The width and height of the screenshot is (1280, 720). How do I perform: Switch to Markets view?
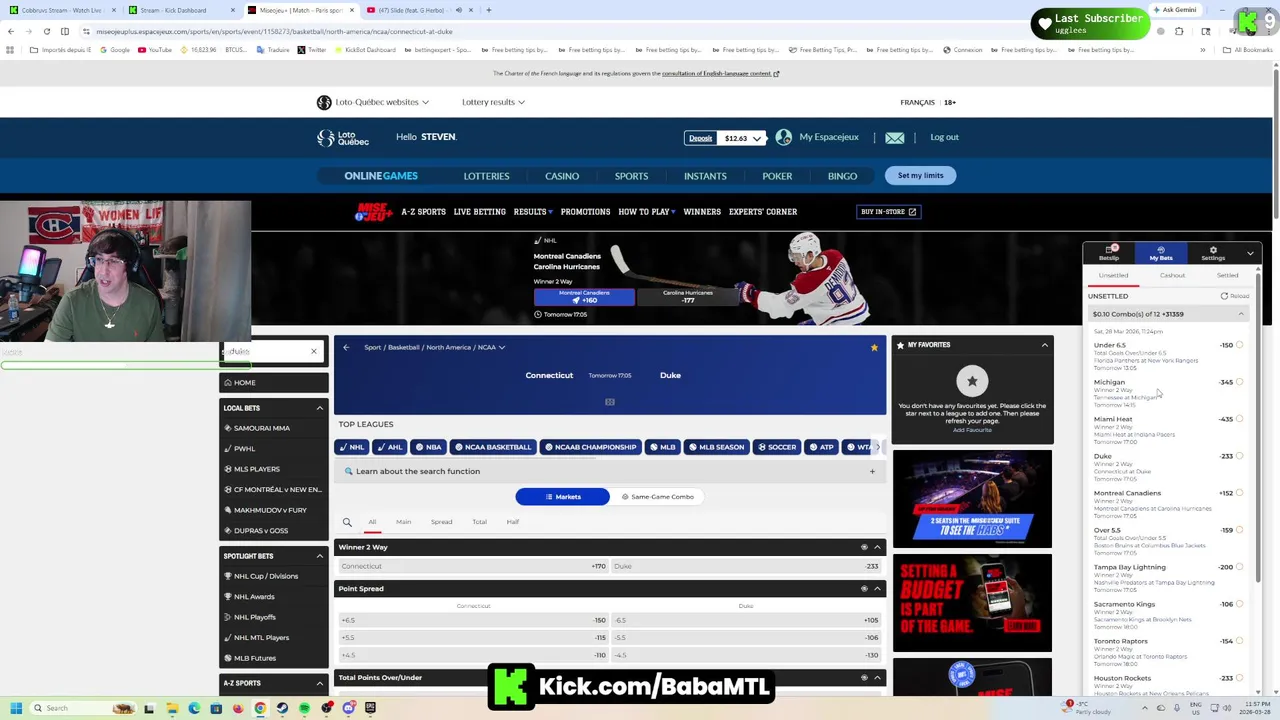point(562,497)
